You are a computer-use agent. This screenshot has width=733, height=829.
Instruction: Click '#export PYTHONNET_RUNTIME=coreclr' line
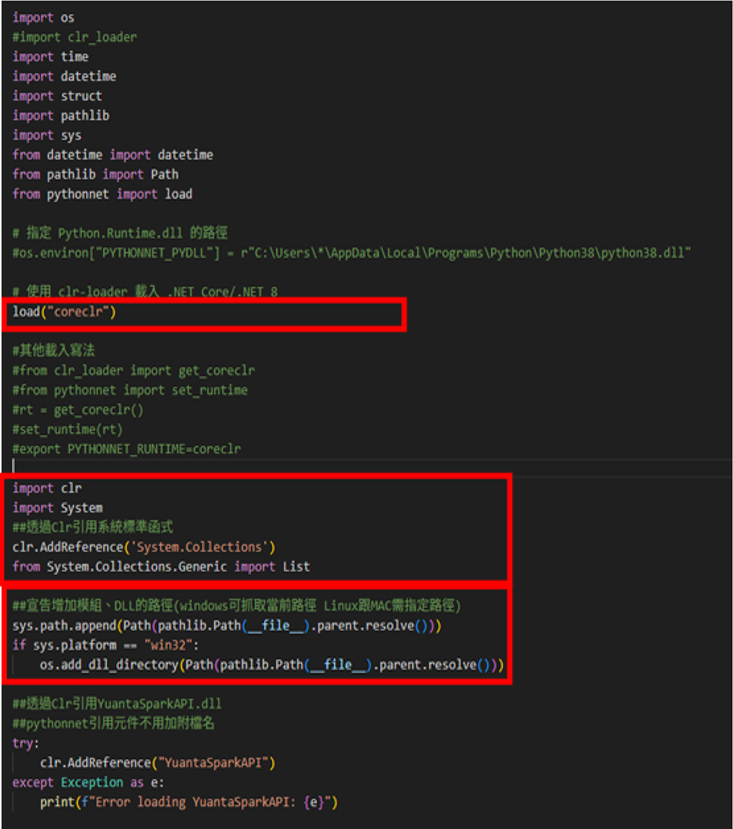(127, 449)
